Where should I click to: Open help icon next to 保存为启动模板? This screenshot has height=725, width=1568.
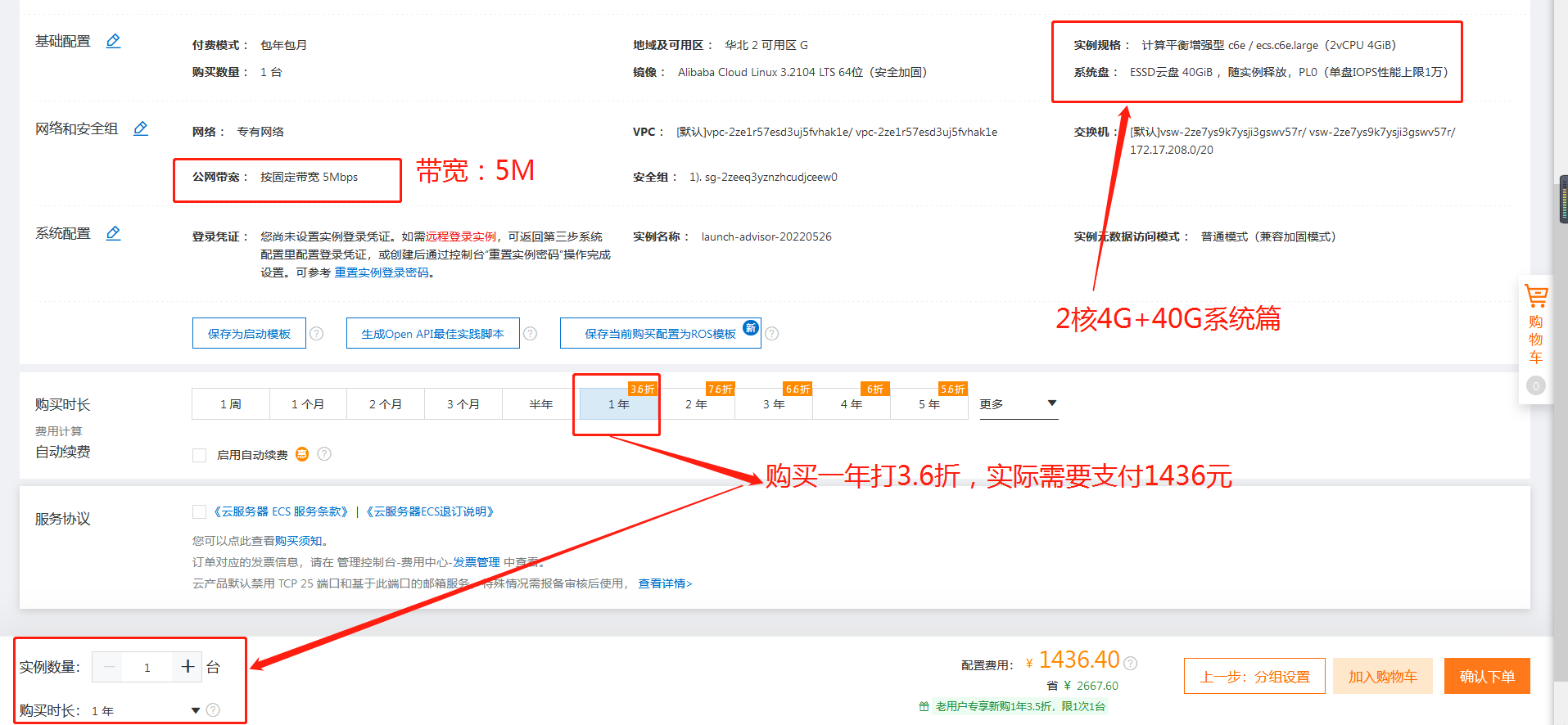point(317,334)
